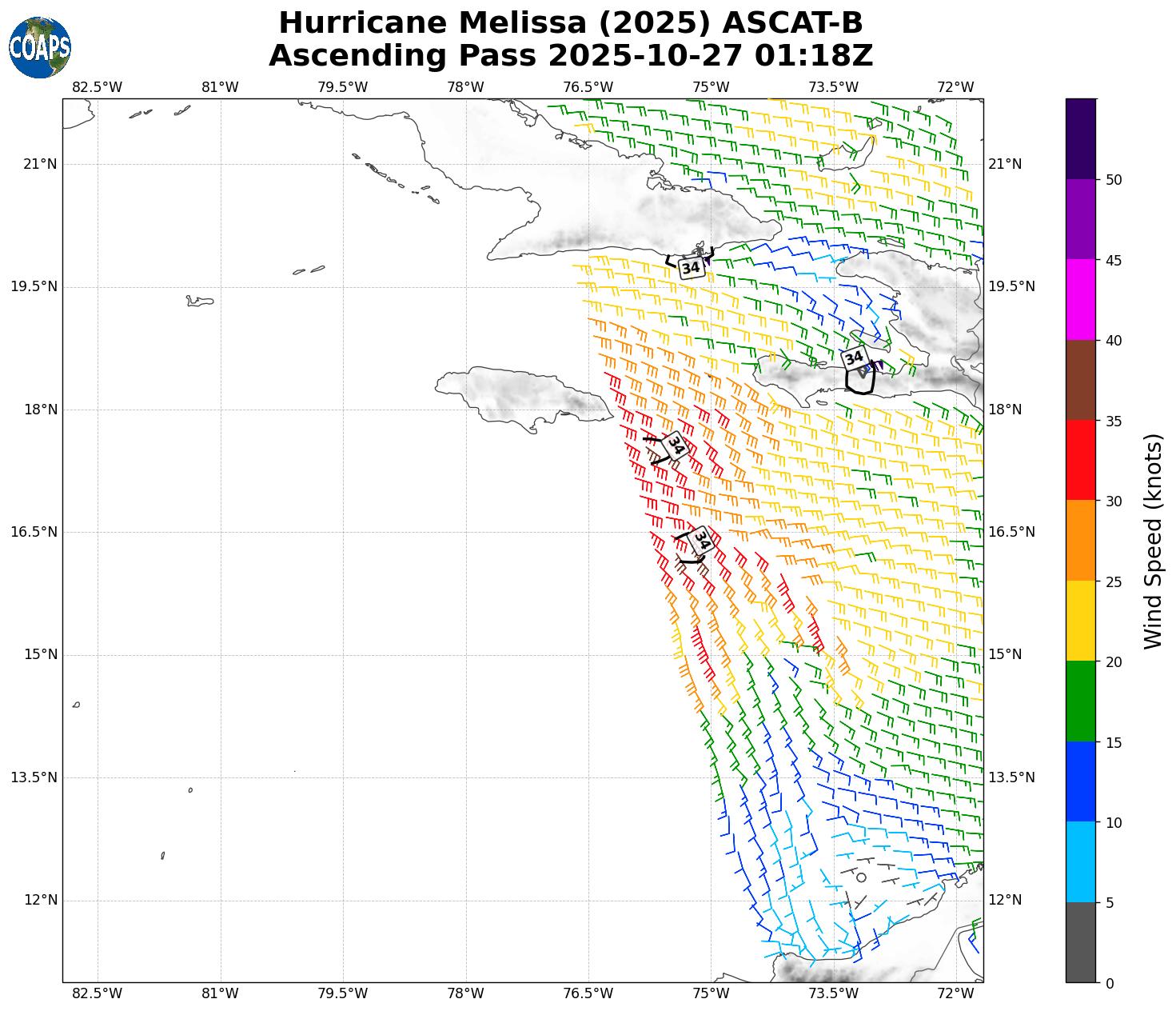Click the Hurricane Melissa (2025) ASCAT-B title
Viewport: 1176px width, 1011px height.
[x=571, y=22]
